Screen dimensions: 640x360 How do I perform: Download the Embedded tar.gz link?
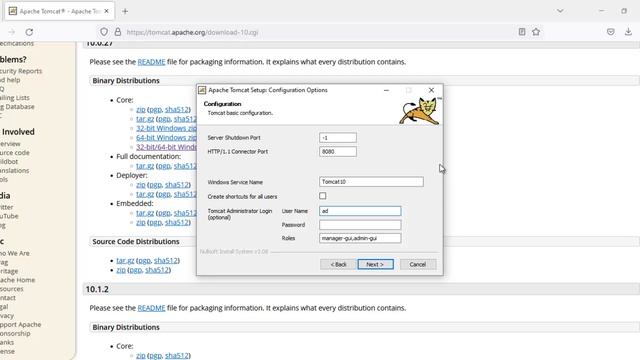pos(145,213)
